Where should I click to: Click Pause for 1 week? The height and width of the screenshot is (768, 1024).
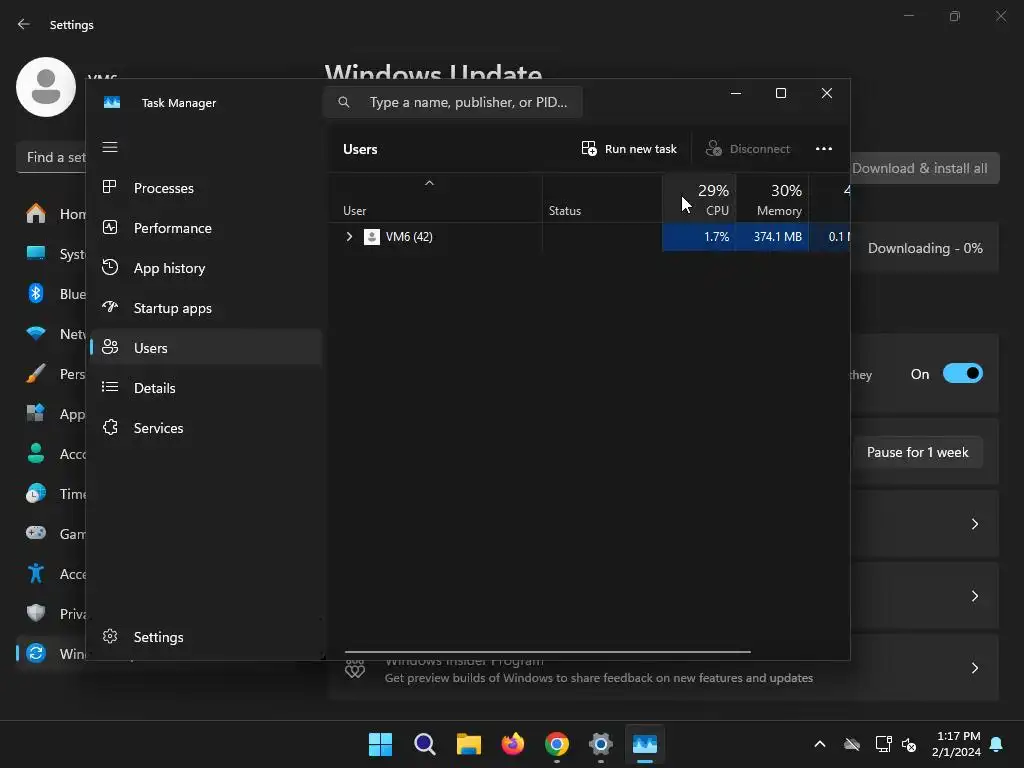[x=917, y=452]
